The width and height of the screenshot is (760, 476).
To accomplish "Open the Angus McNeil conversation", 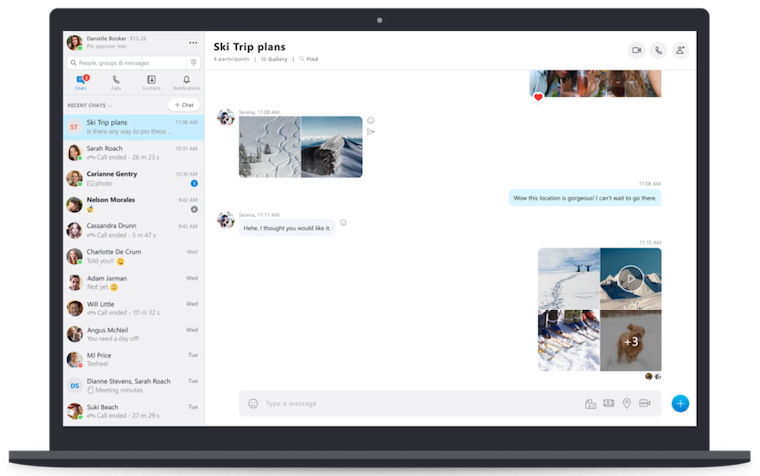I will click(133, 334).
